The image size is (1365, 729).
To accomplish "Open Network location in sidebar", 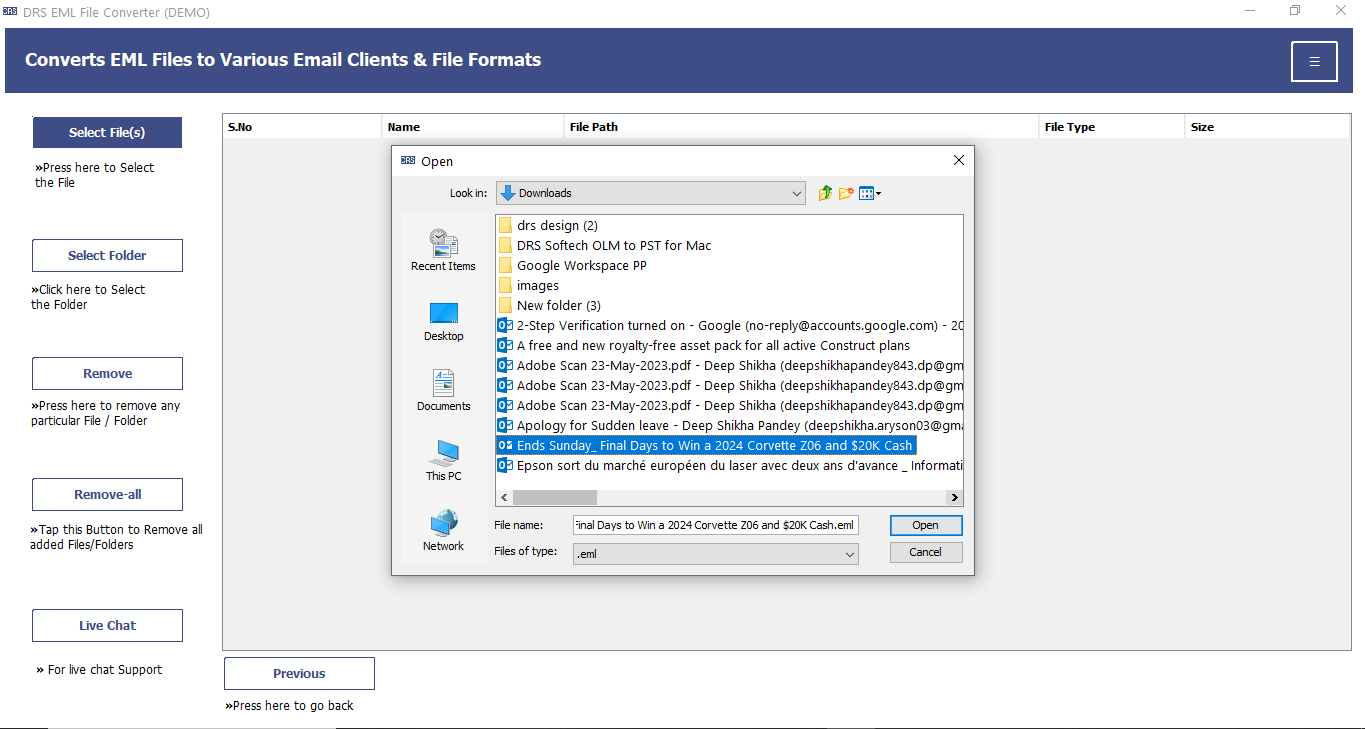I will pyautogui.click(x=443, y=531).
